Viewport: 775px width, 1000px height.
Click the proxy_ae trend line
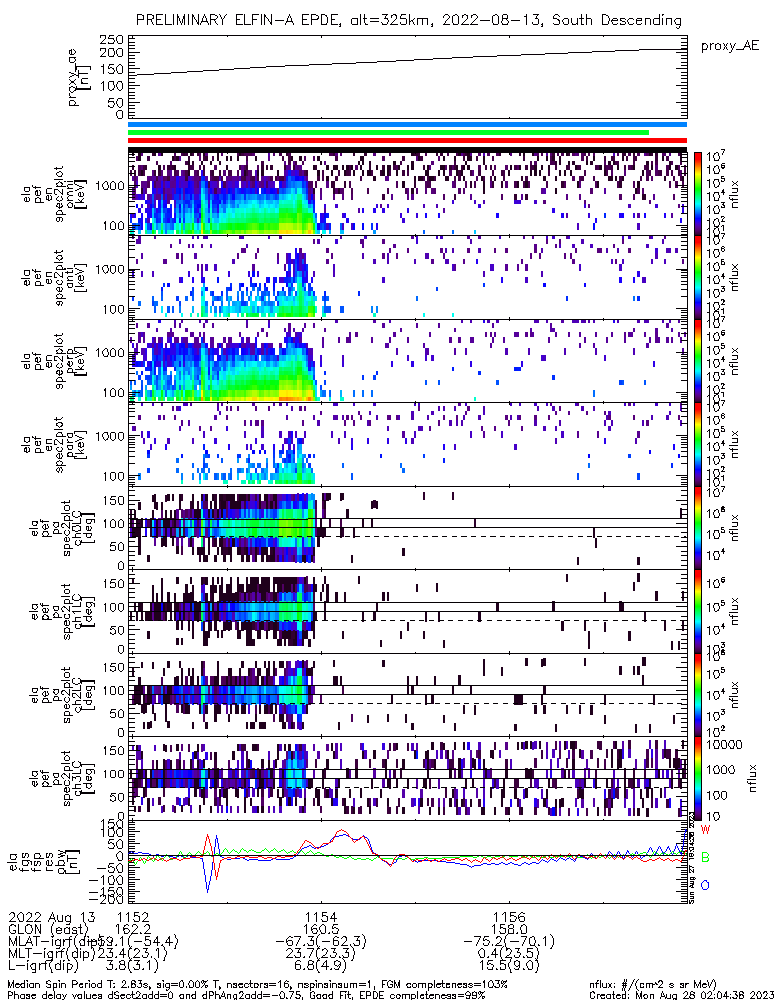click(x=408, y=62)
